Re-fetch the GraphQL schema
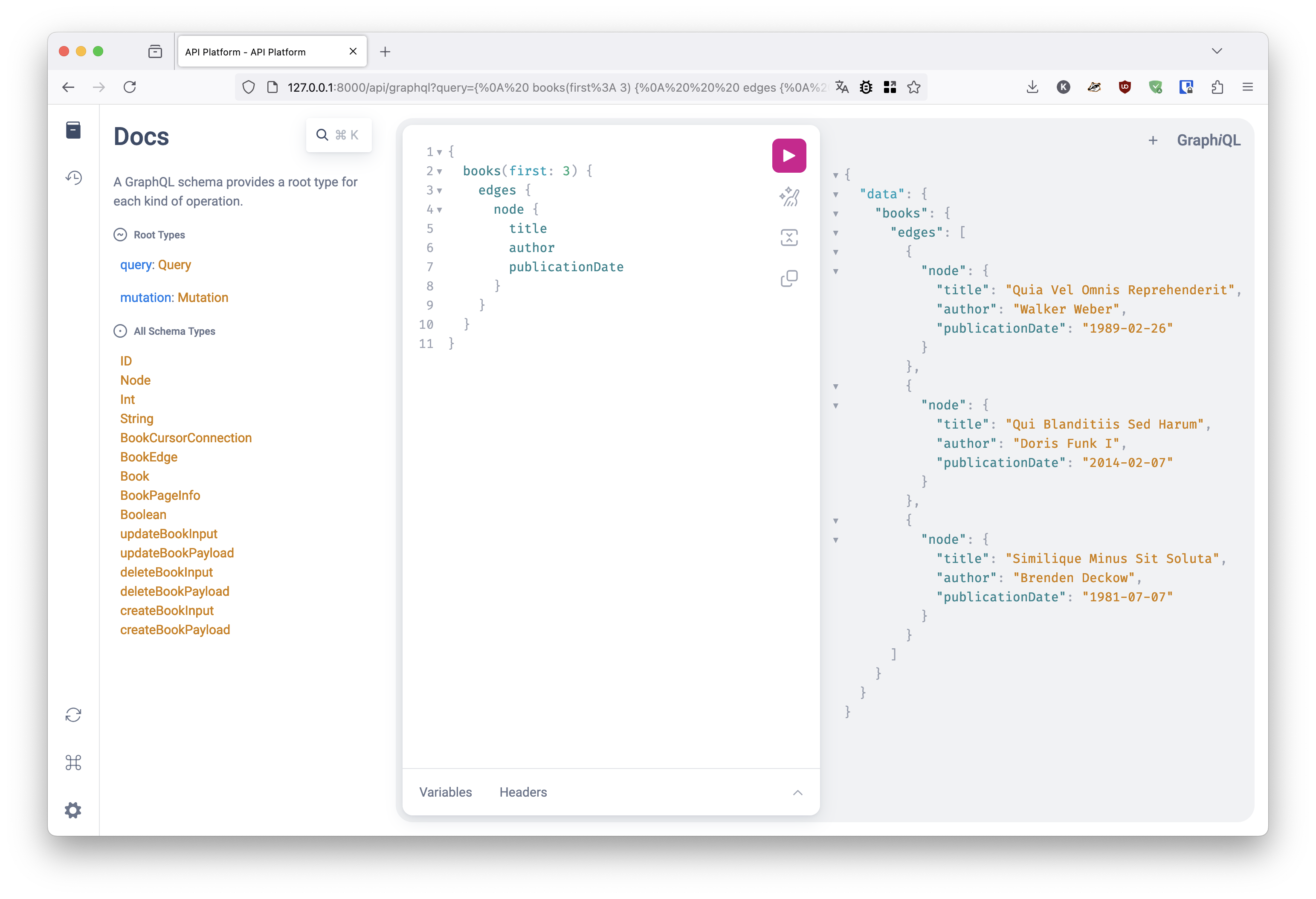The height and width of the screenshot is (899, 1316). coord(73,715)
